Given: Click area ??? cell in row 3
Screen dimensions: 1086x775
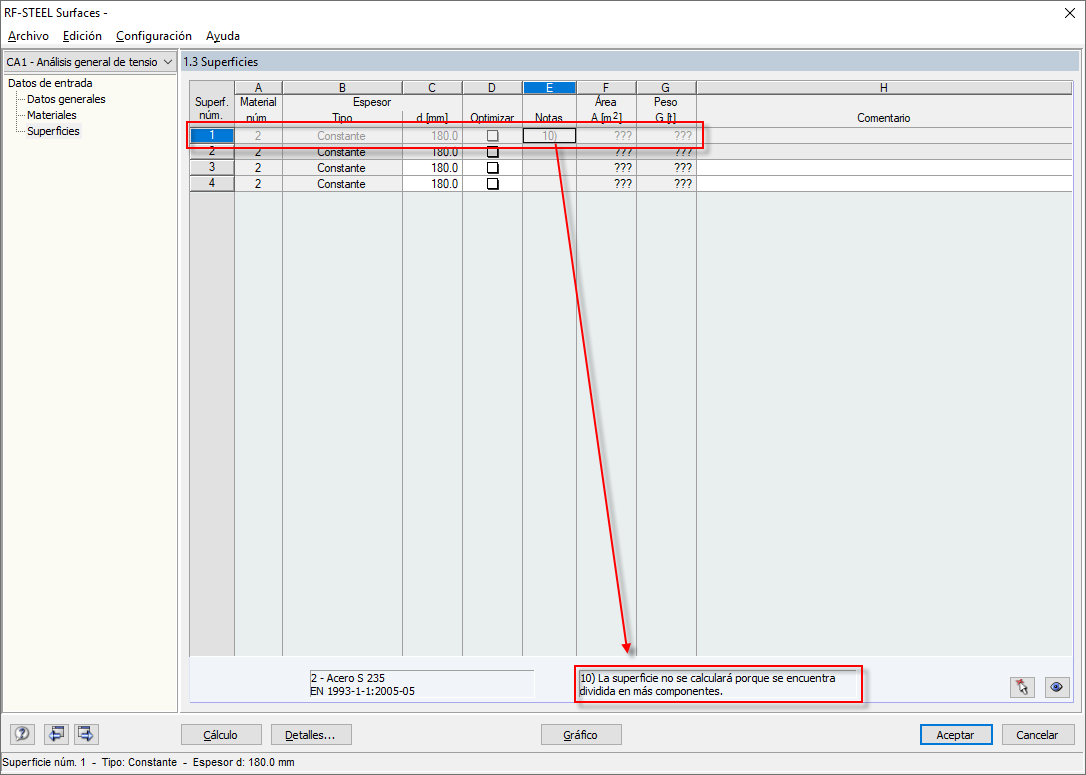Looking at the screenshot, I should click(606, 168).
